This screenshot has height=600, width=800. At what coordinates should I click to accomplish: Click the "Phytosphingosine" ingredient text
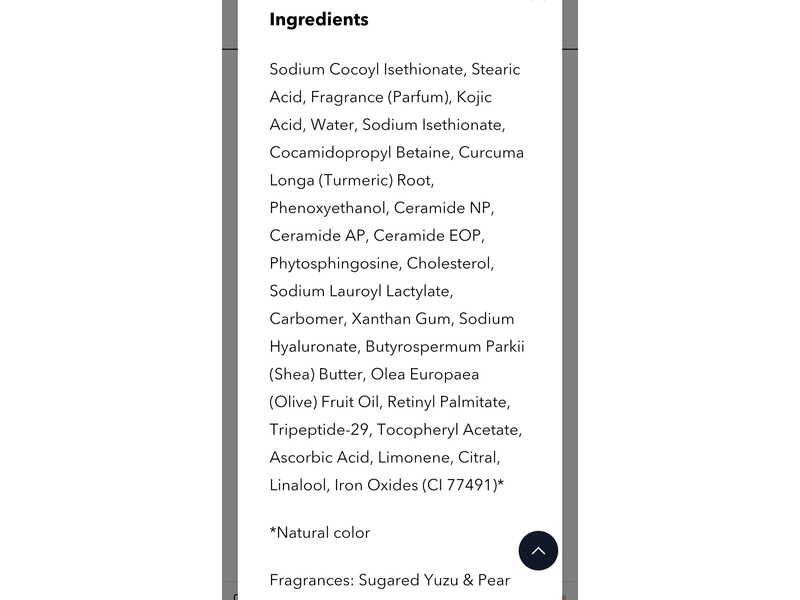click(x=333, y=264)
